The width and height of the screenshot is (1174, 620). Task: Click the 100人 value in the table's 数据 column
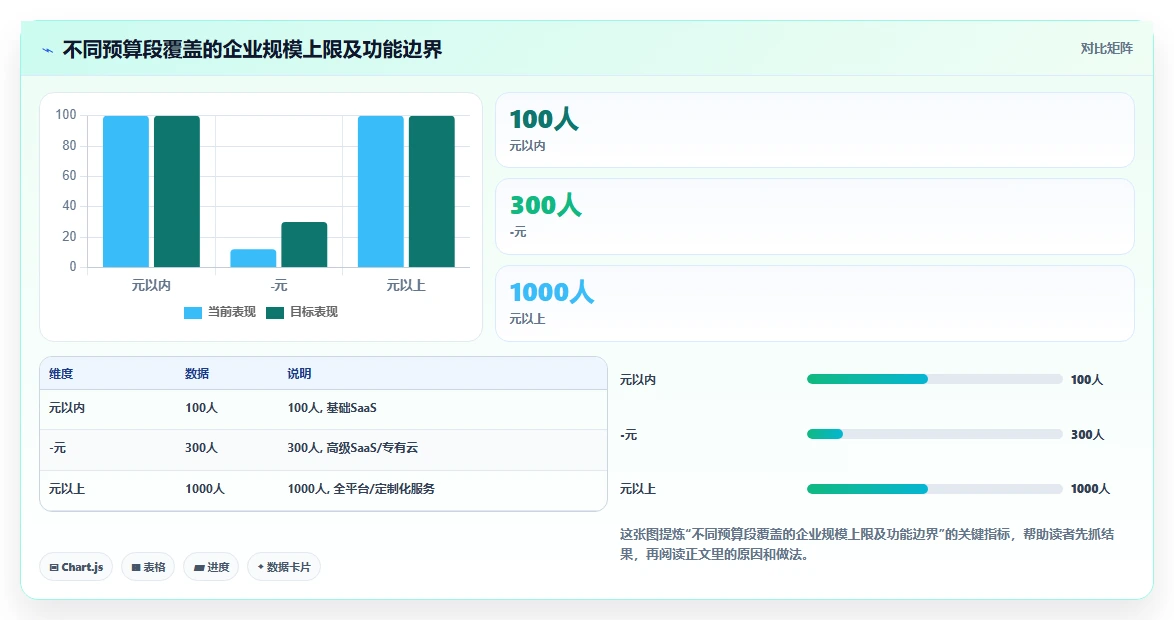201,408
